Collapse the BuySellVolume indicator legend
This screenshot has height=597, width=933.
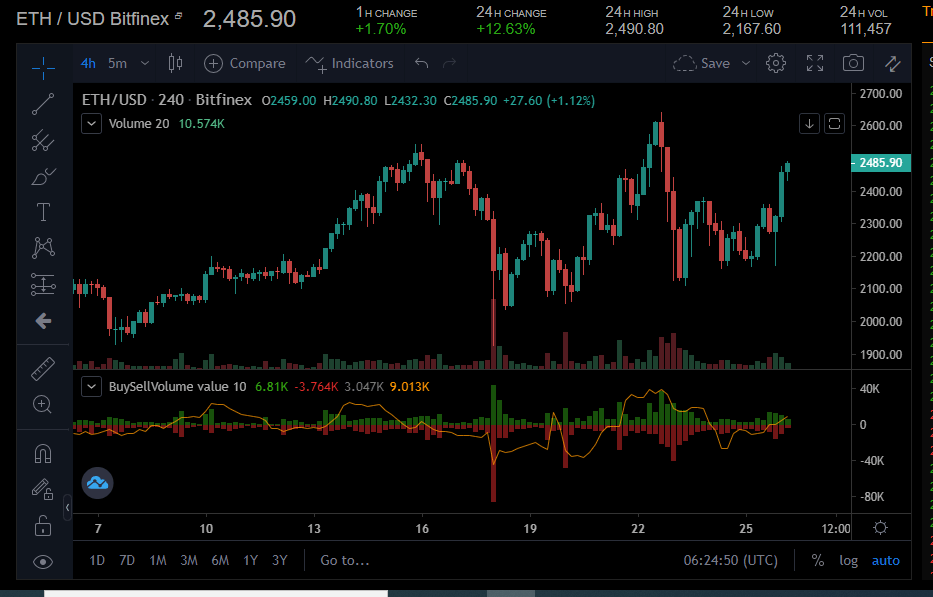[91, 387]
